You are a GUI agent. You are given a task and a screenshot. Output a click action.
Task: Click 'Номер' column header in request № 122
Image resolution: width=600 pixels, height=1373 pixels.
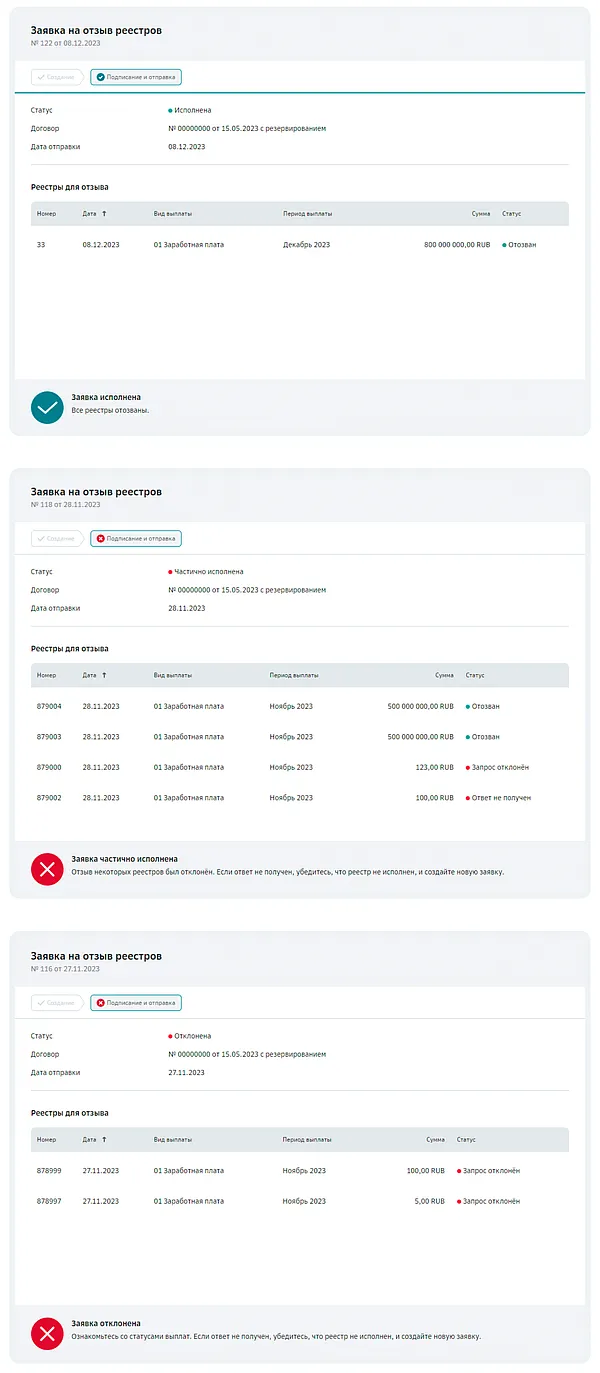[x=47, y=214]
